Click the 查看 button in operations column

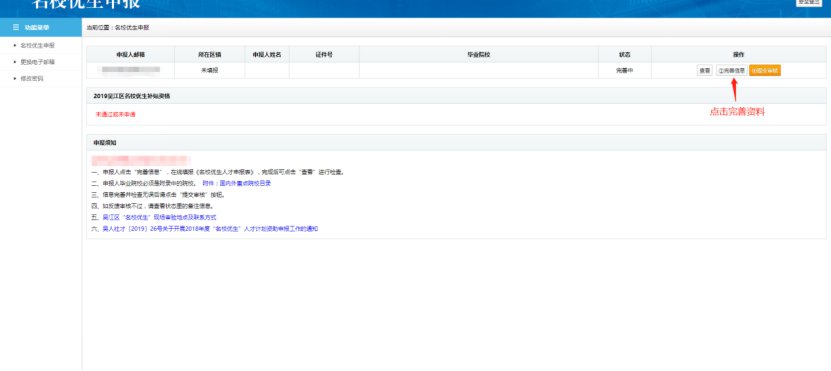pos(704,70)
